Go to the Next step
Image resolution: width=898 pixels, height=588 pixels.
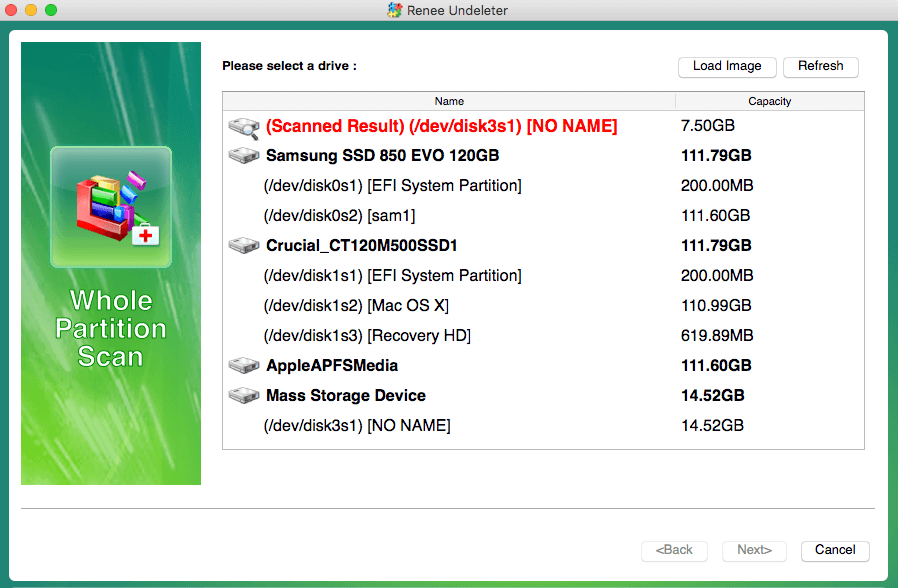pyautogui.click(x=754, y=550)
